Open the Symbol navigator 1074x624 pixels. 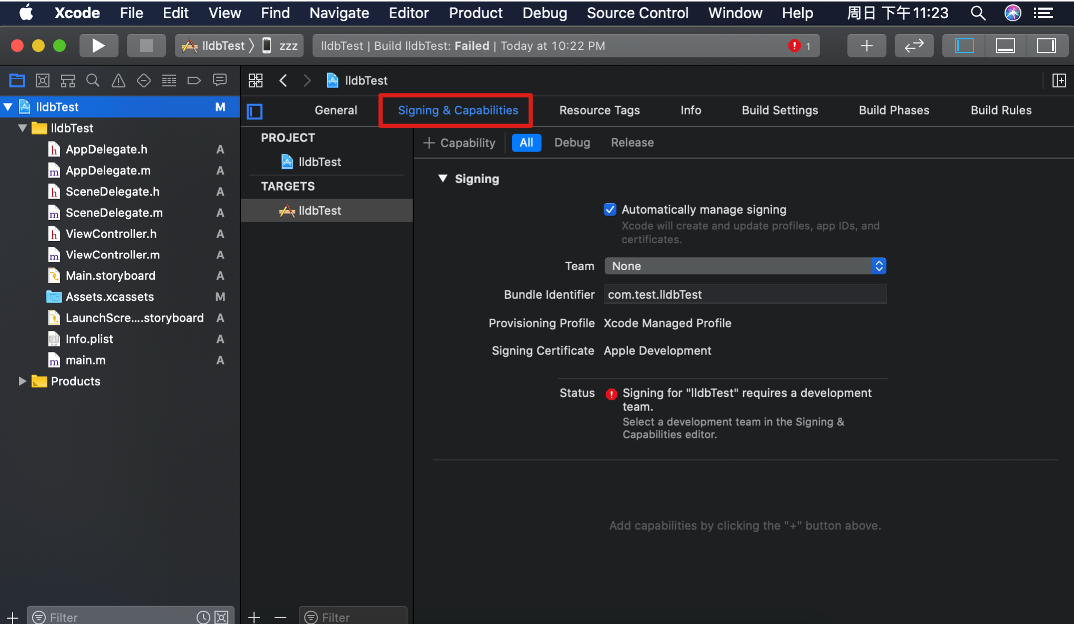(68, 81)
